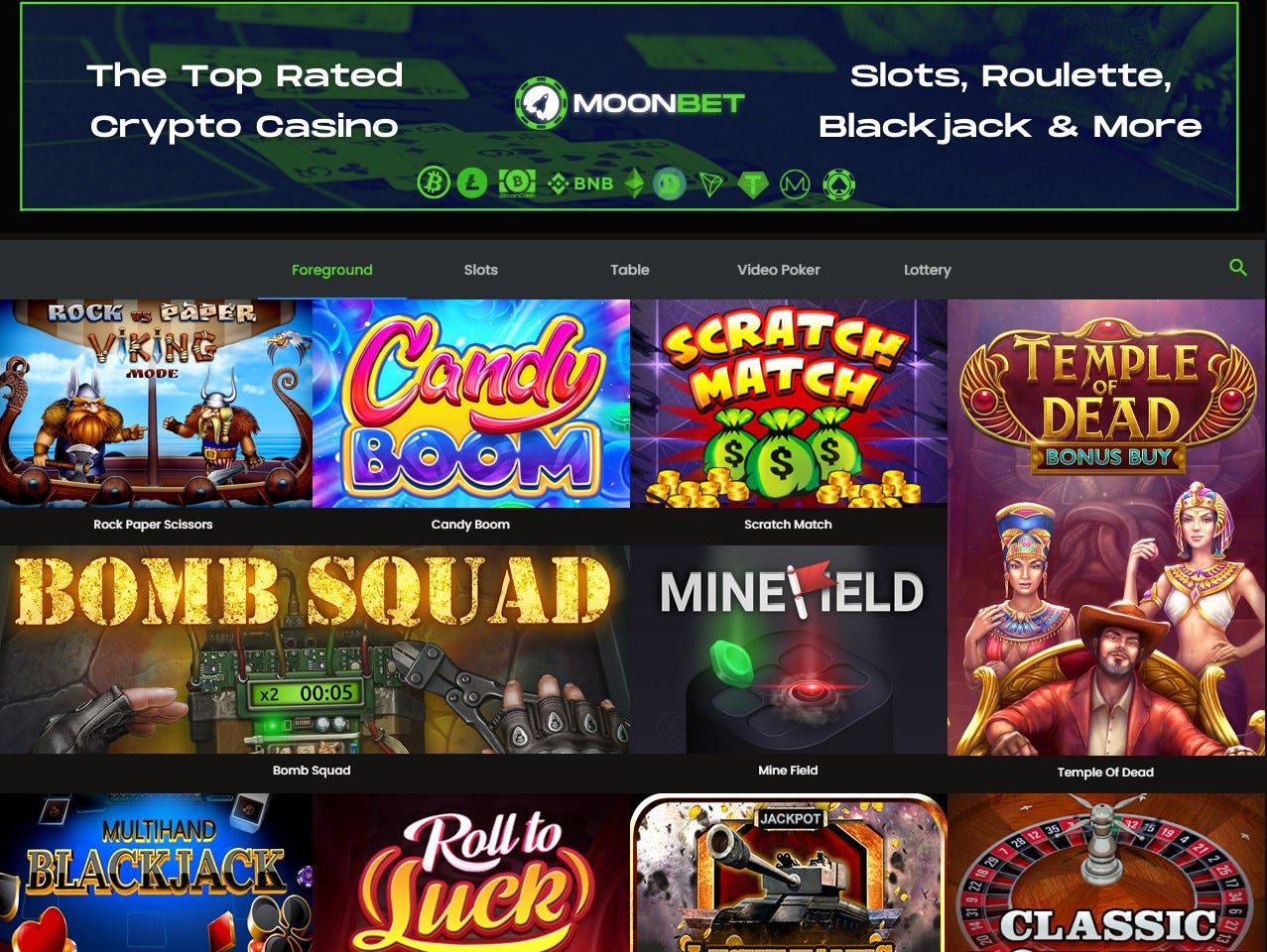Image resolution: width=1267 pixels, height=952 pixels.
Task: Open the Roll to Luck game tile
Action: (x=471, y=873)
